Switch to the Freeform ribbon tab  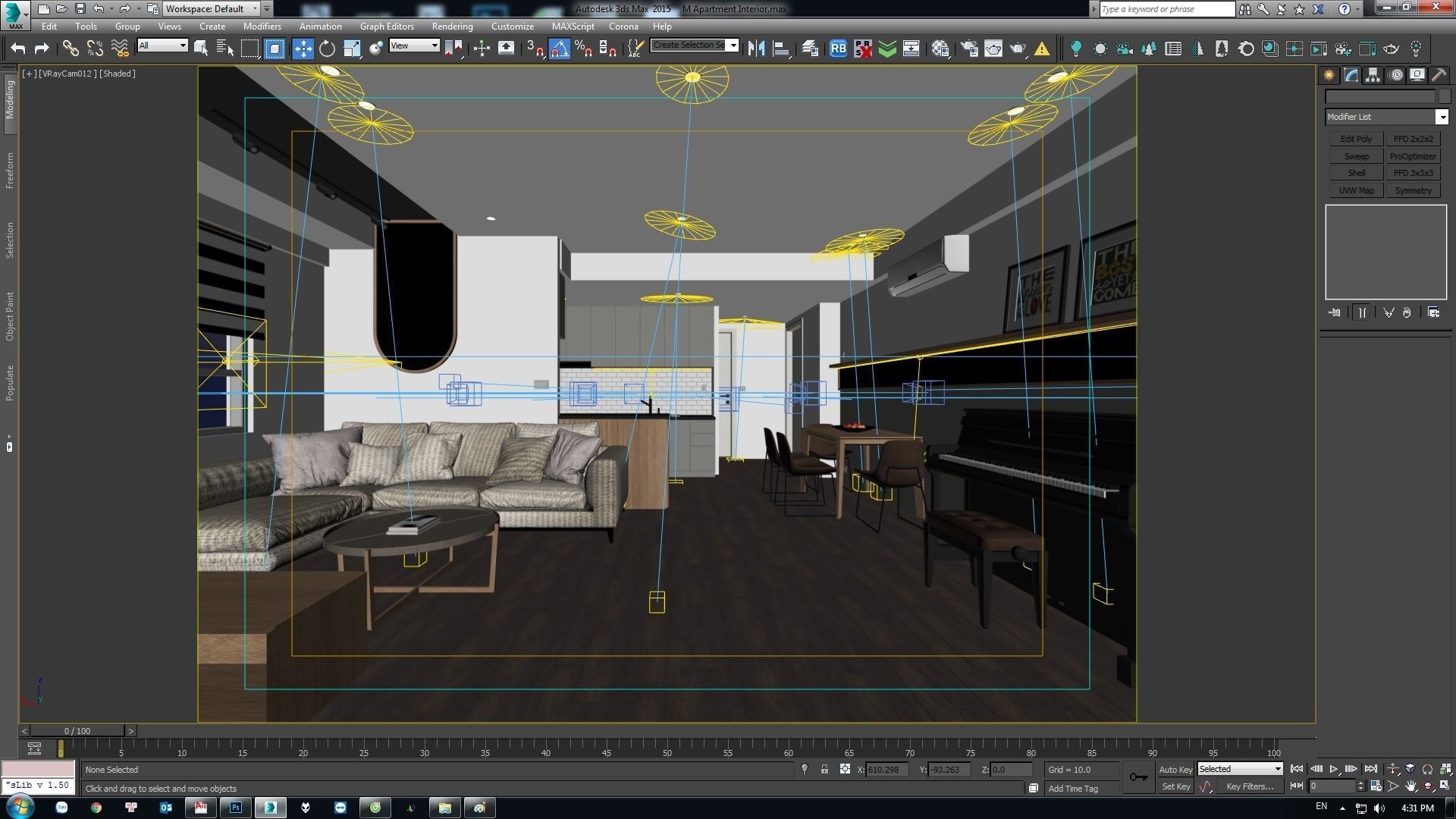tap(10, 170)
